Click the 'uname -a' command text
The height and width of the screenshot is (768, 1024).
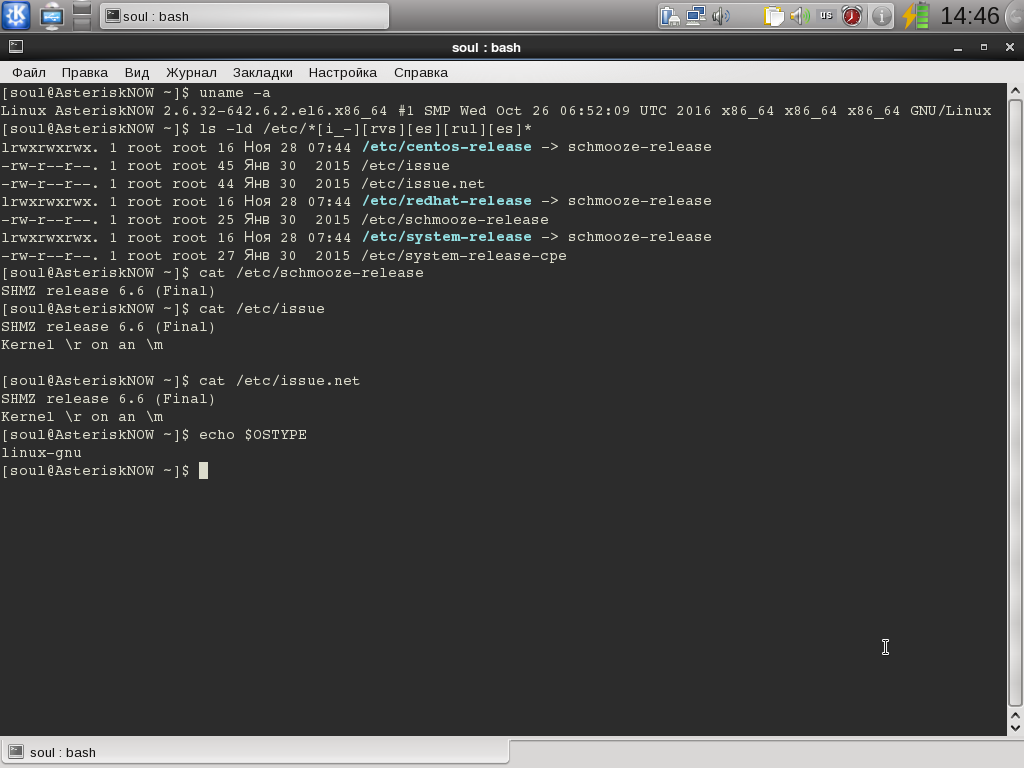pyautogui.click(x=234, y=93)
